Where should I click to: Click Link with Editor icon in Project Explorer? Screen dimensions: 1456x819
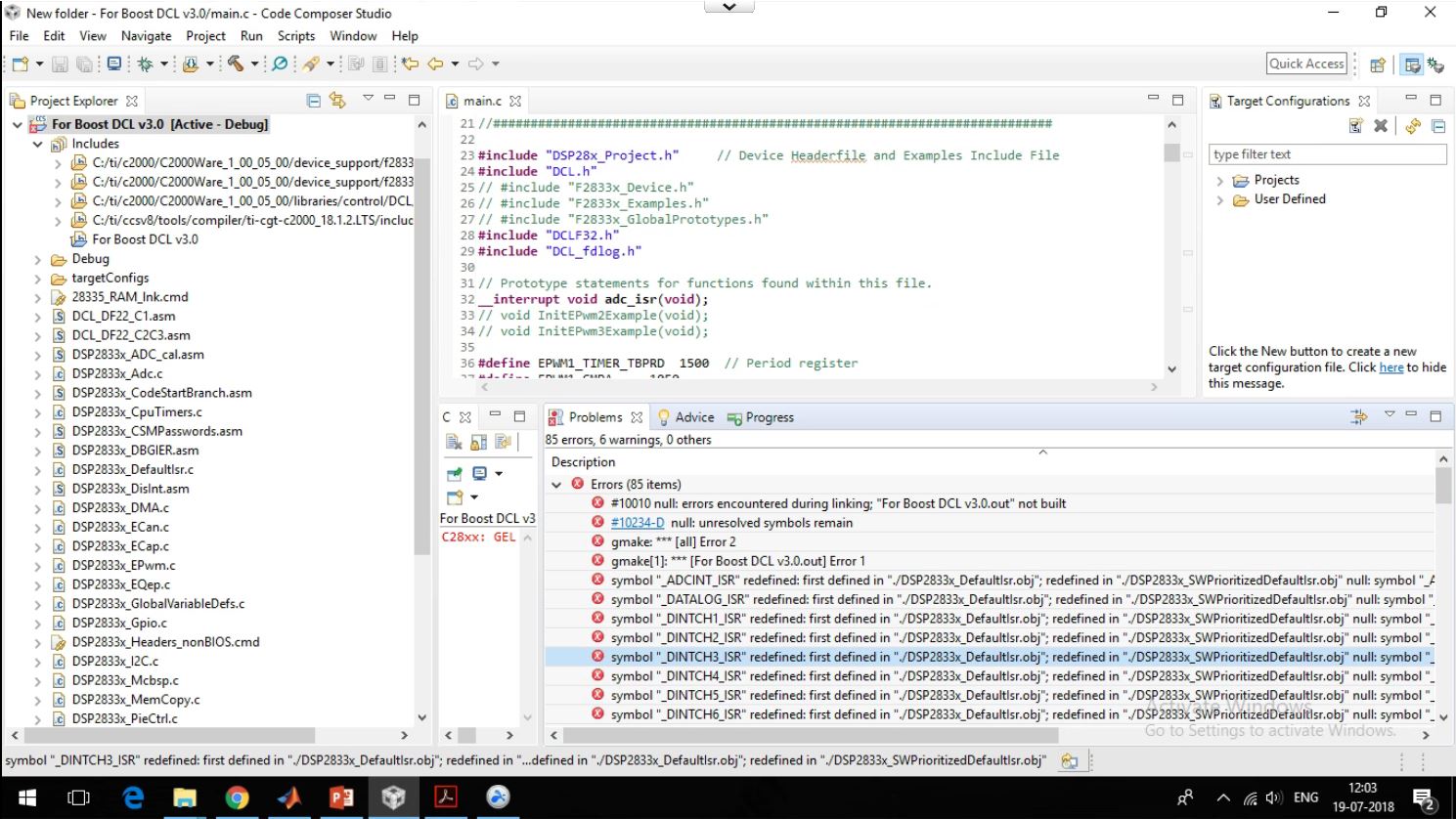pos(337,101)
